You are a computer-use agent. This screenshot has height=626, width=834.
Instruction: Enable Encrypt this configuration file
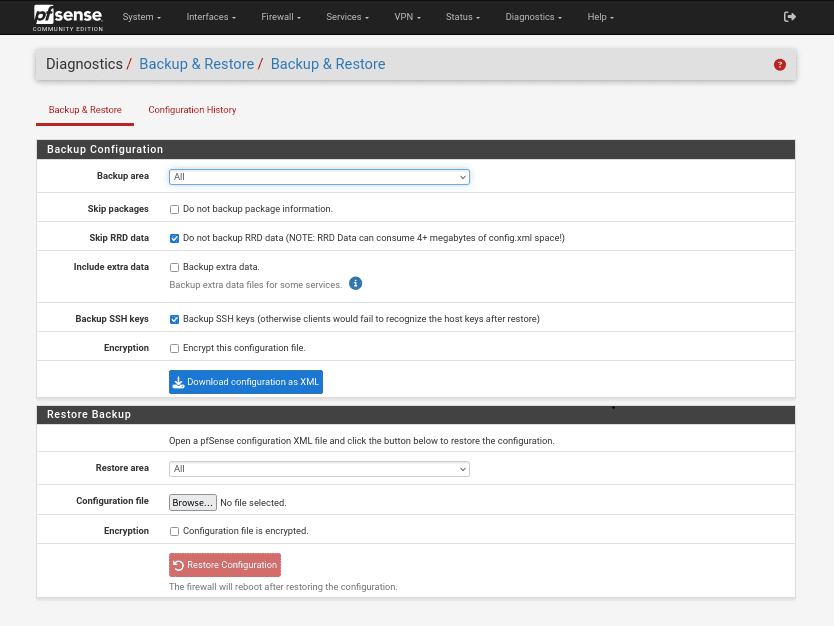click(x=174, y=348)
